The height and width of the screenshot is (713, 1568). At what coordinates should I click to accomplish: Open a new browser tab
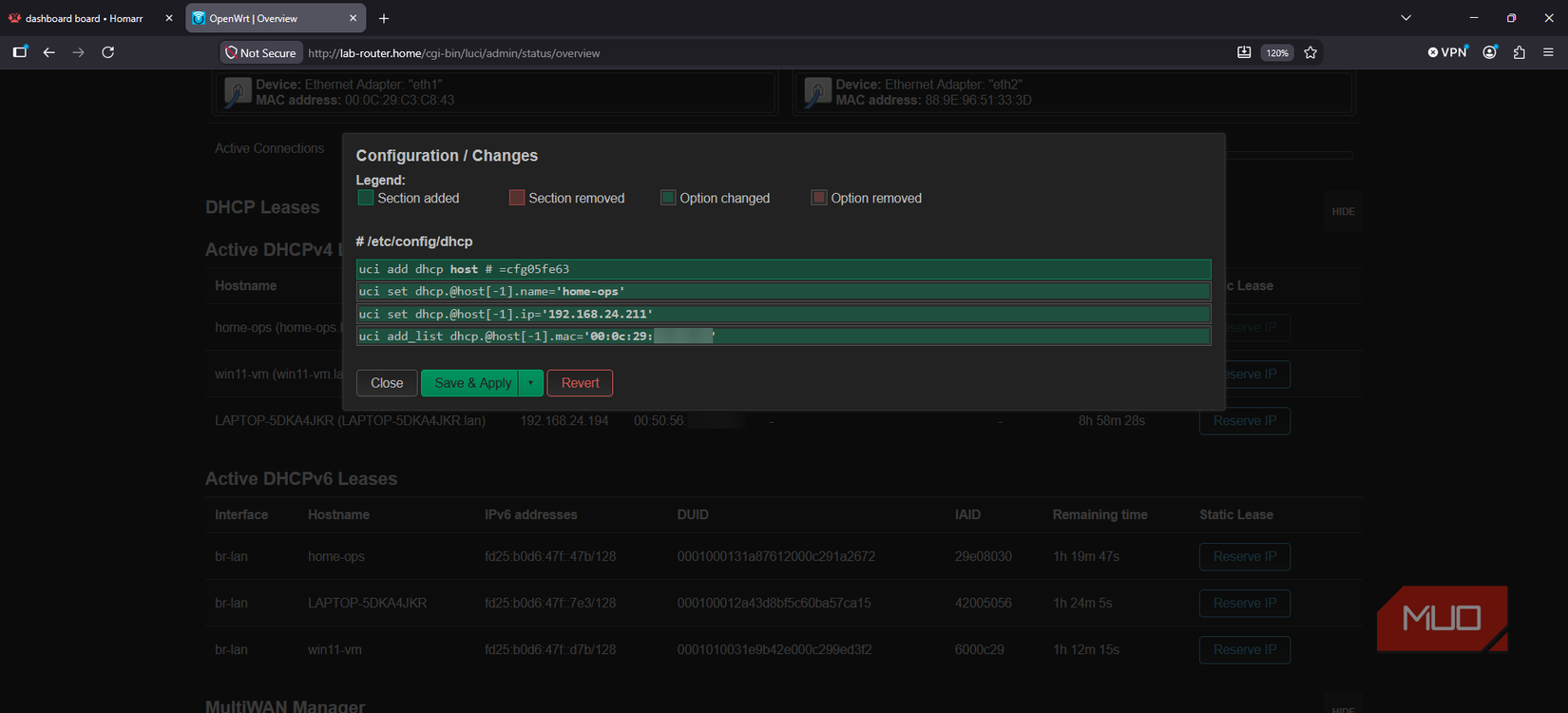tap(384, 18)
